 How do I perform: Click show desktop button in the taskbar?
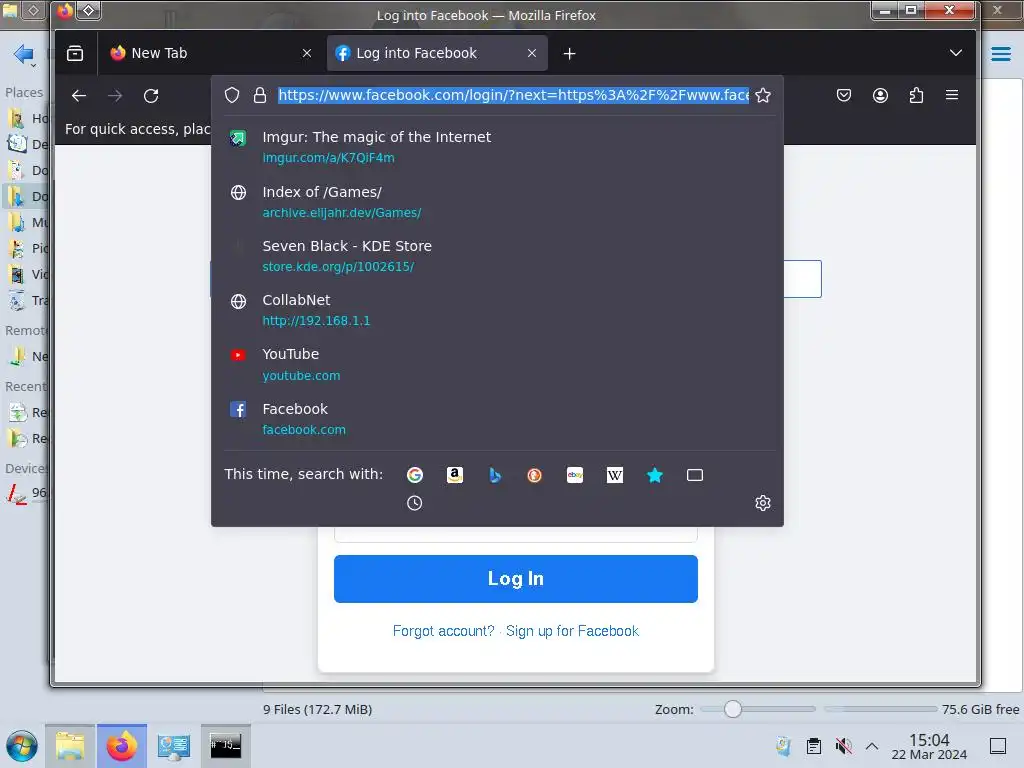(x=998, y=746)
